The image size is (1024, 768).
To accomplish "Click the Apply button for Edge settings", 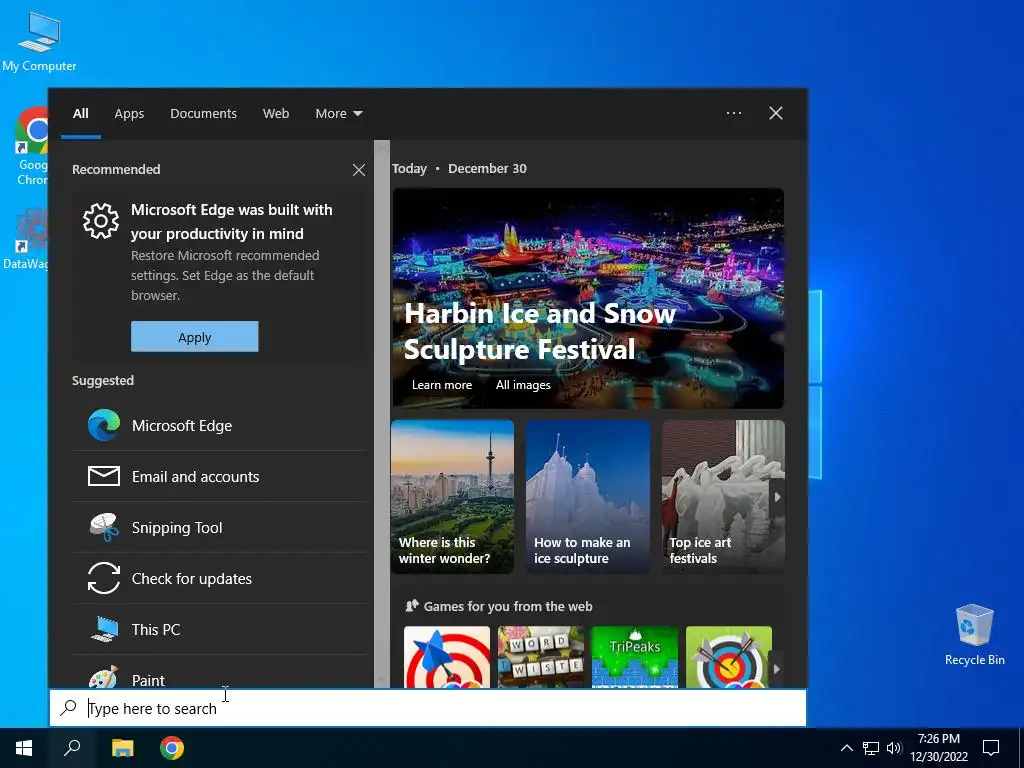I will 195,337.
